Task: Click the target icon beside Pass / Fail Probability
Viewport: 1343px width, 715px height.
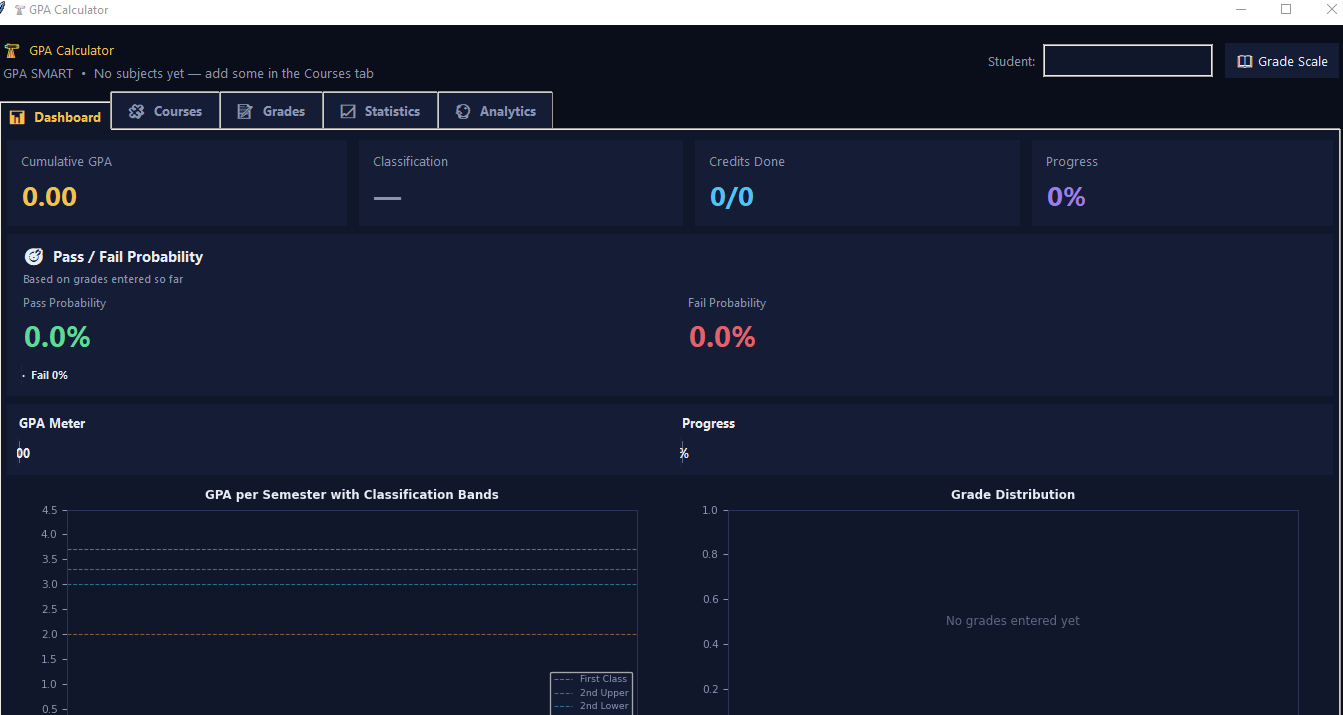Action: (34, 256)
